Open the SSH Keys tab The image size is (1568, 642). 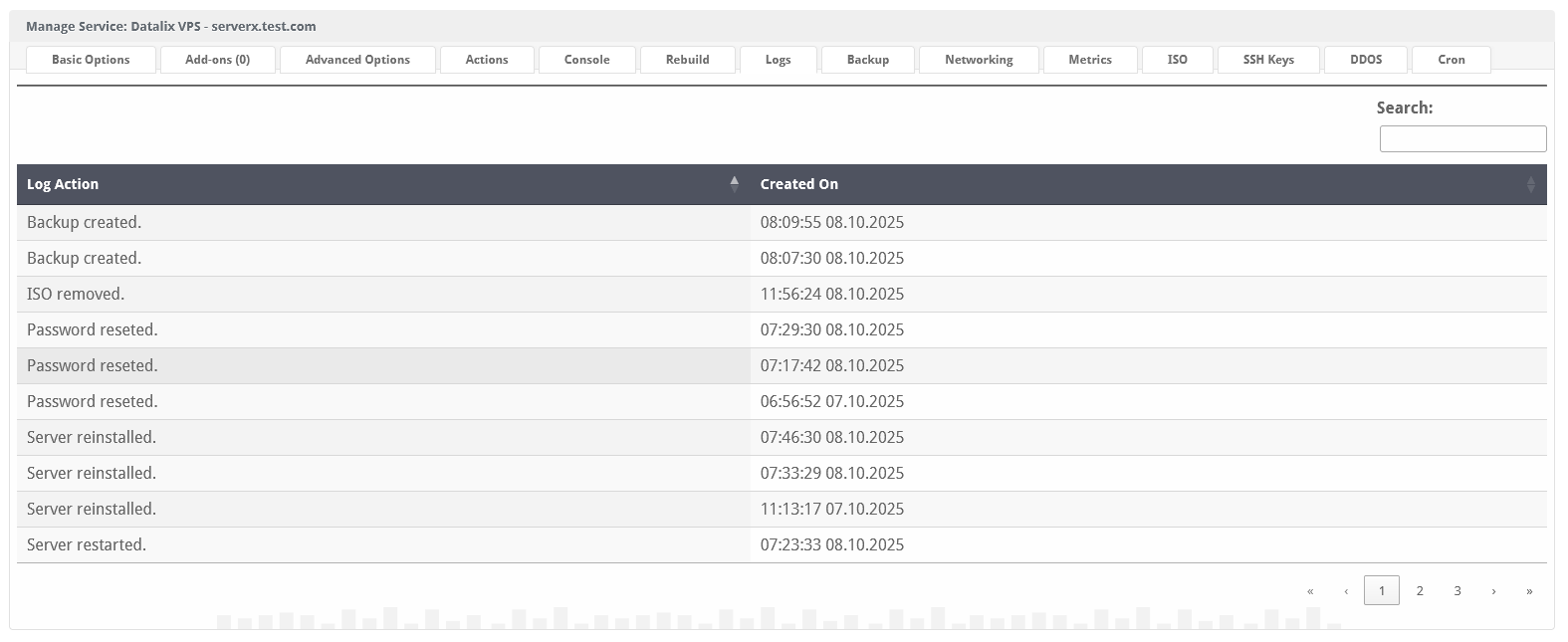tap(1267, 60)
